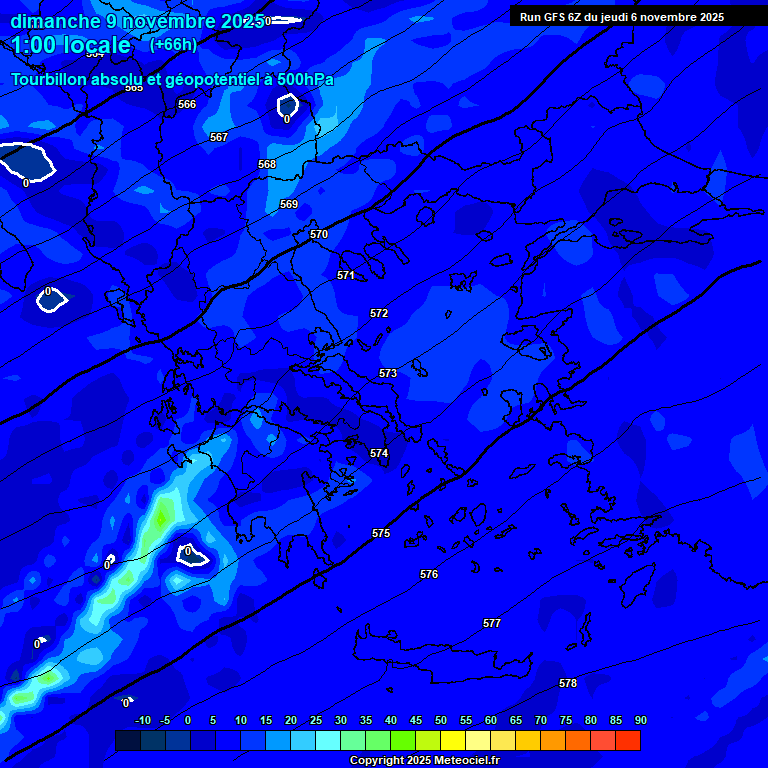Click the Tourbillon absolu et géopotentiel subtitle
Screen dimensions: 768x768
[172, 80]
